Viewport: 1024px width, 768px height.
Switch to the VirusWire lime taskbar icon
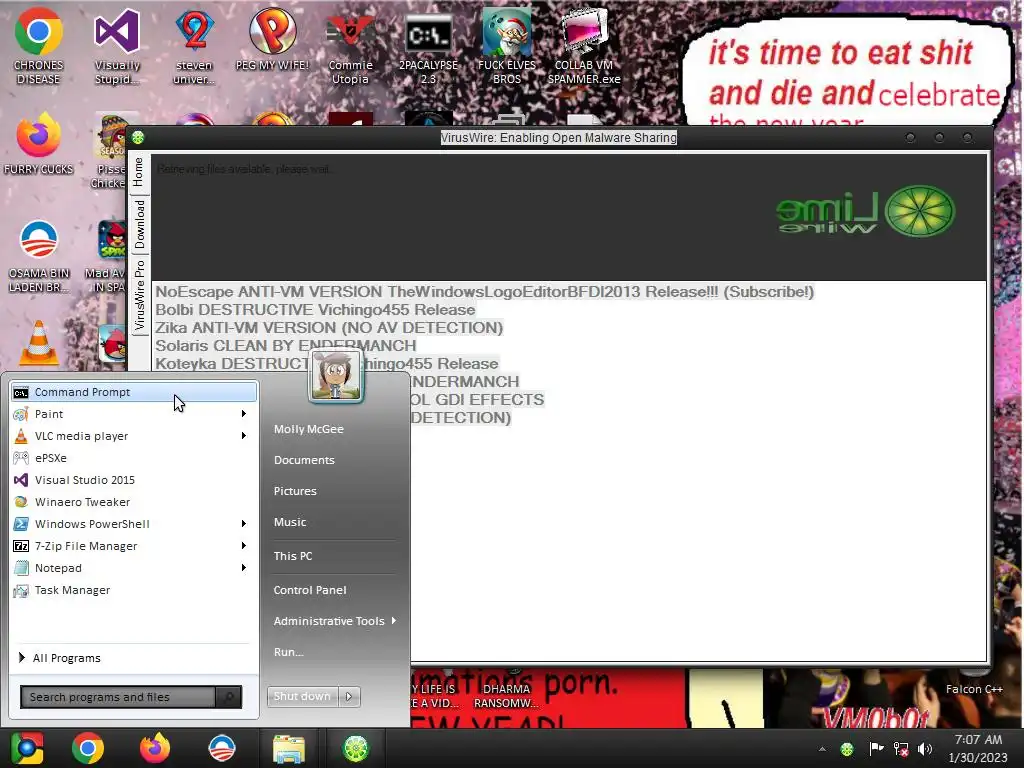point(355,748)
